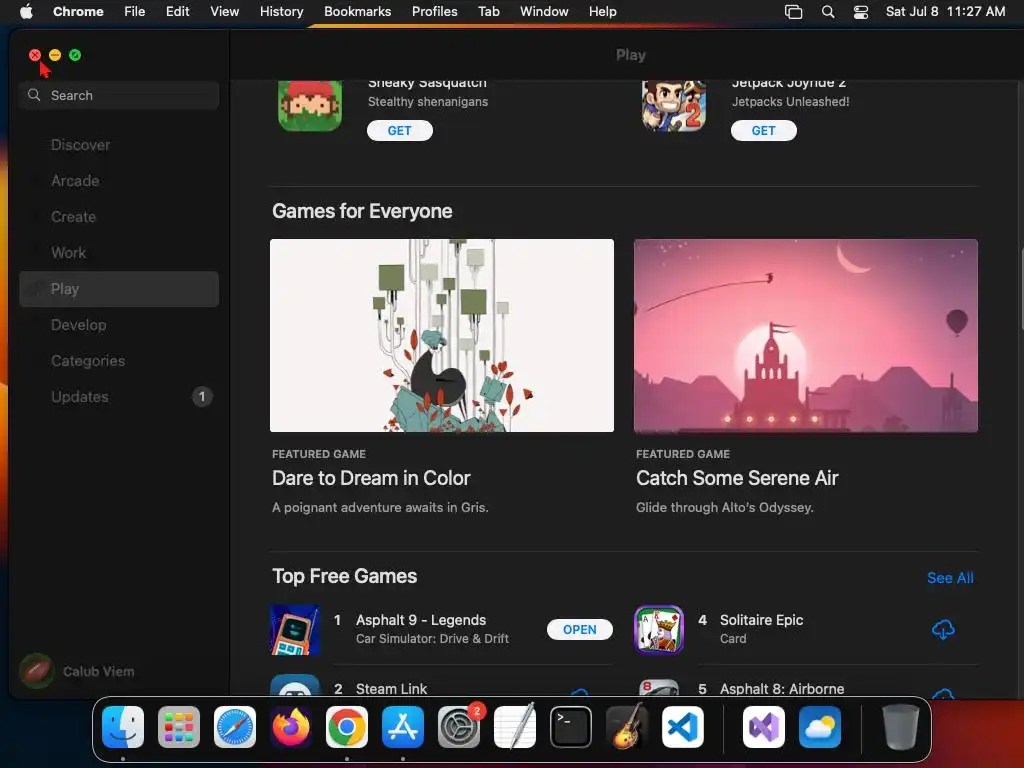This screenshot has height=768, width=1024.
Task: Open the Help menu
Action: pyautogui.click(x=602, y=12)
